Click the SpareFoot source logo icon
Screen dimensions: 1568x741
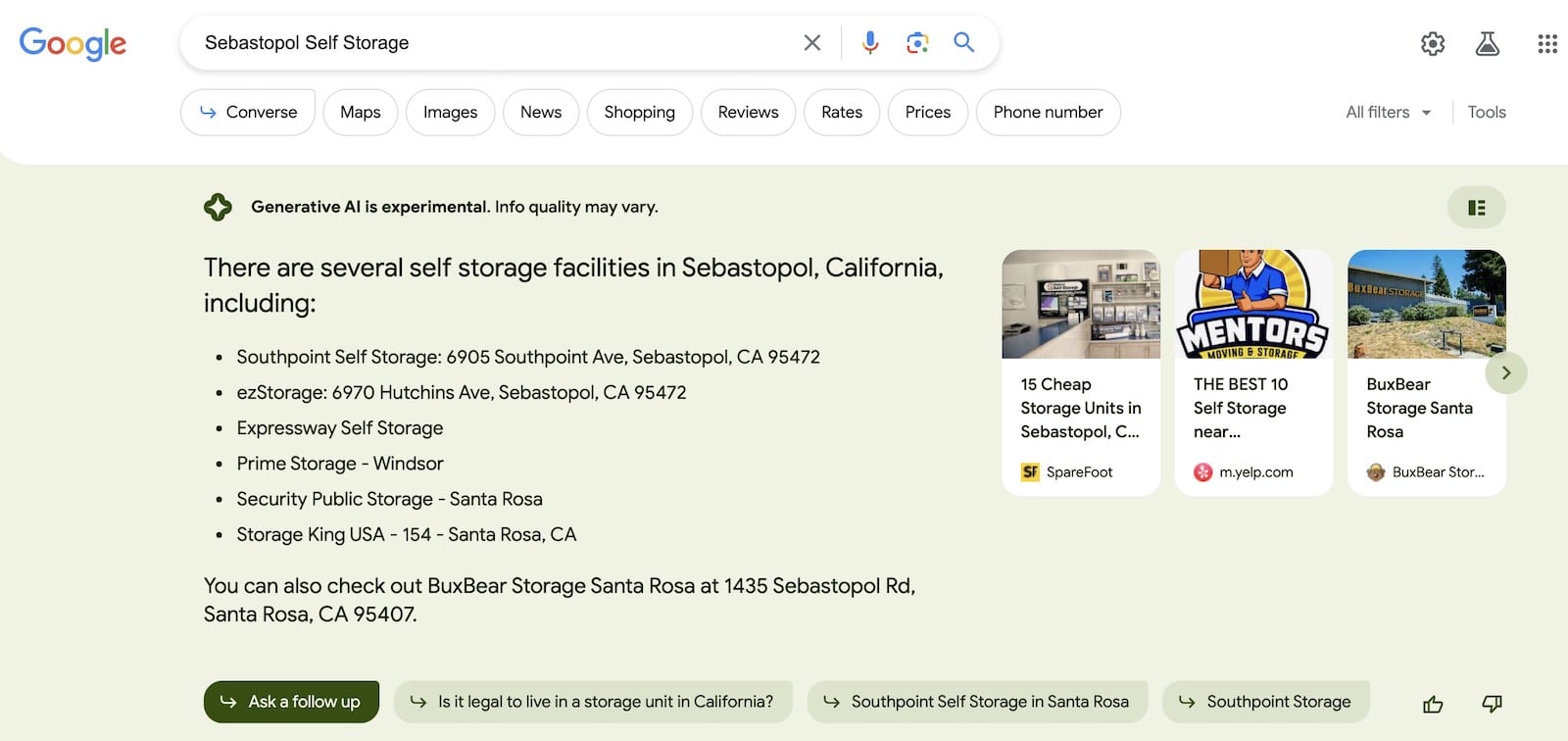(1030, 472)
